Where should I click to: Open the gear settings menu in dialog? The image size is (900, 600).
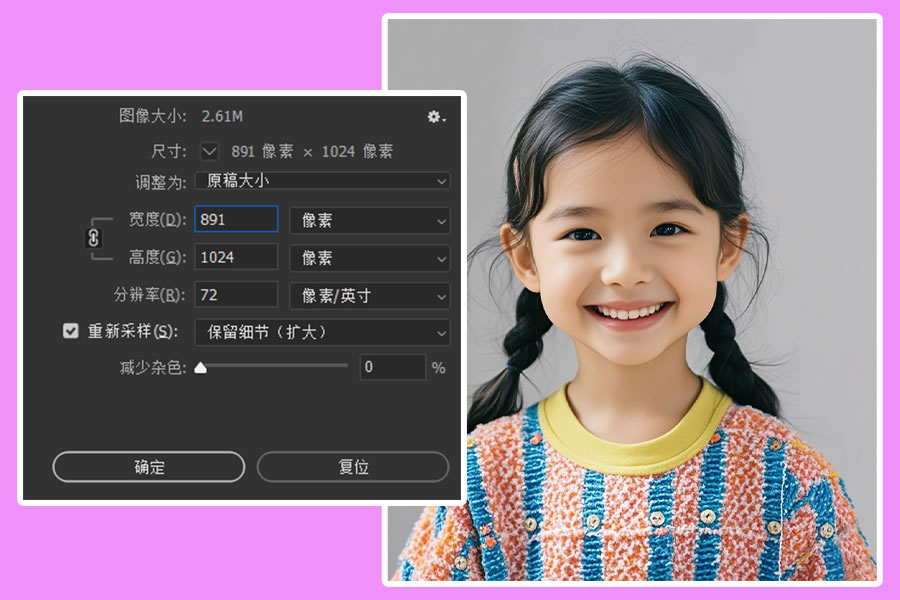[435, 117]
